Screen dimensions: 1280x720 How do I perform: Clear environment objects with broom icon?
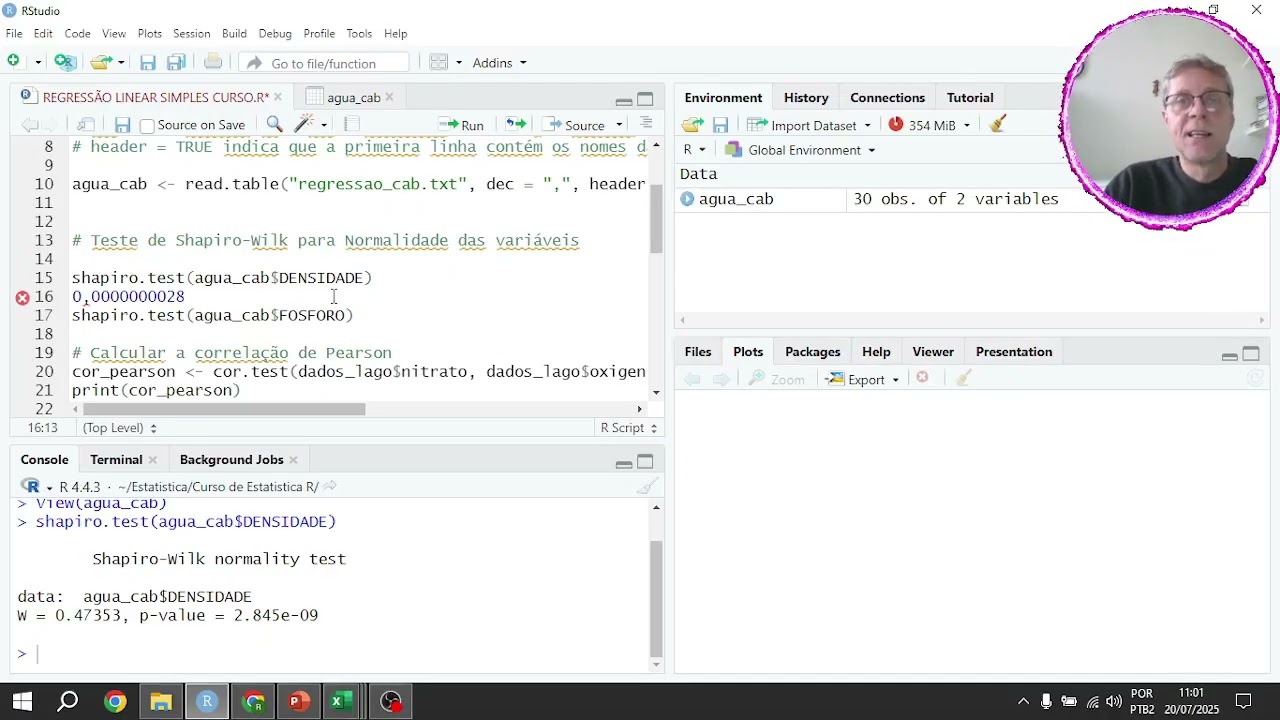997,124
